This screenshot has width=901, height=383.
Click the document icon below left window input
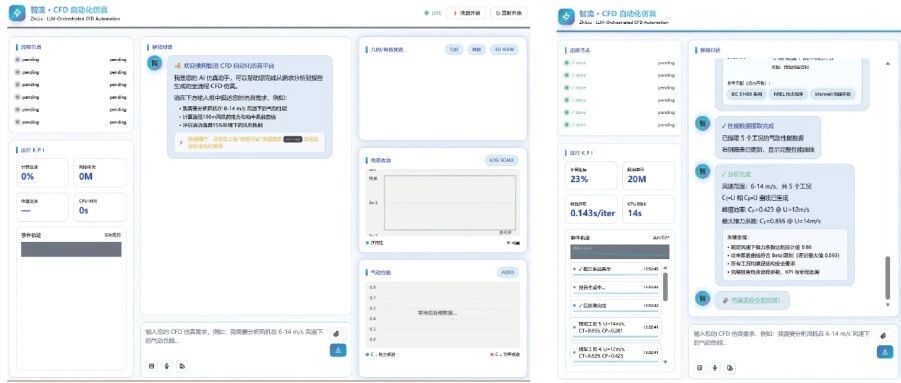pyautogui.click(x=182, y=365)
